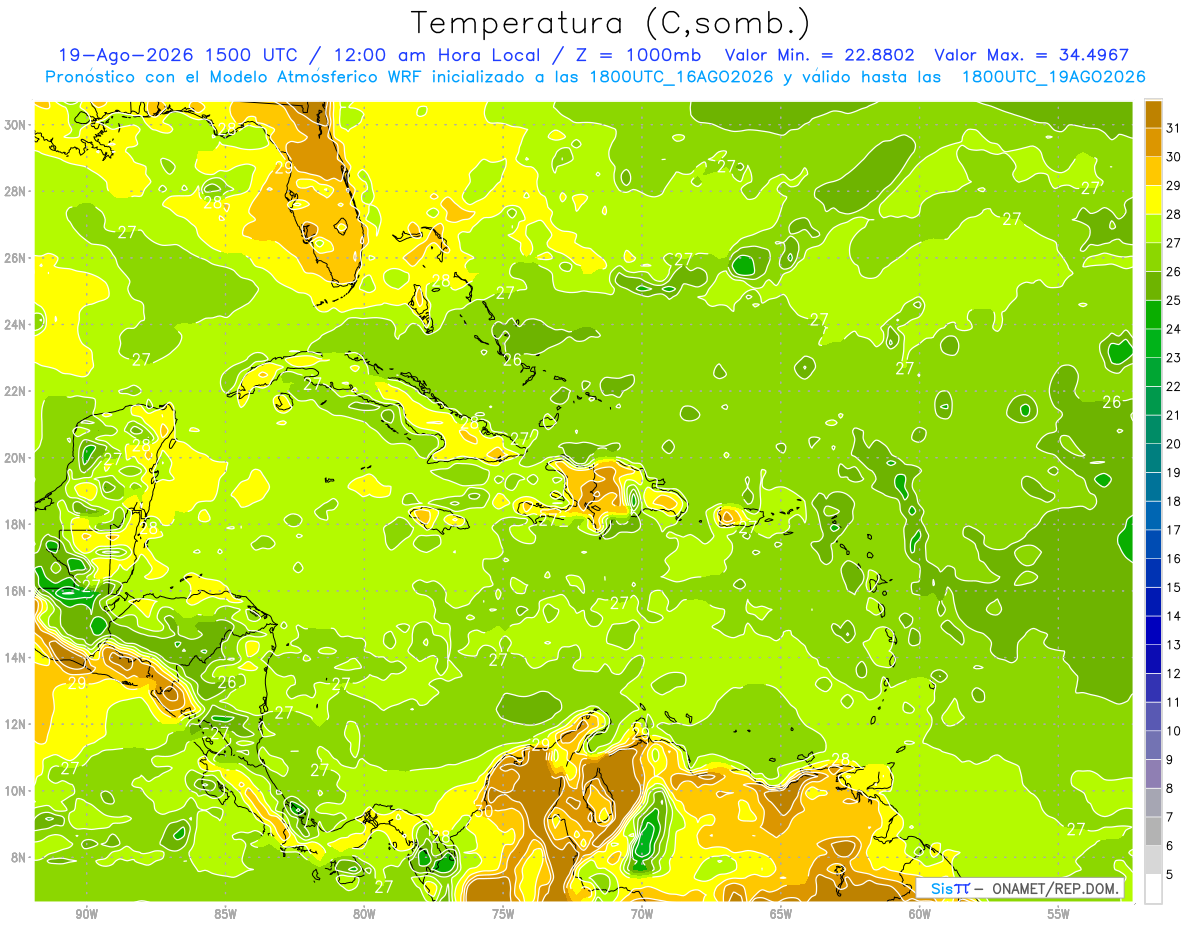Click the color bar label 23
This screenshot has width=1200, height=927.
pyautogui.click(x=1174, y=357)
